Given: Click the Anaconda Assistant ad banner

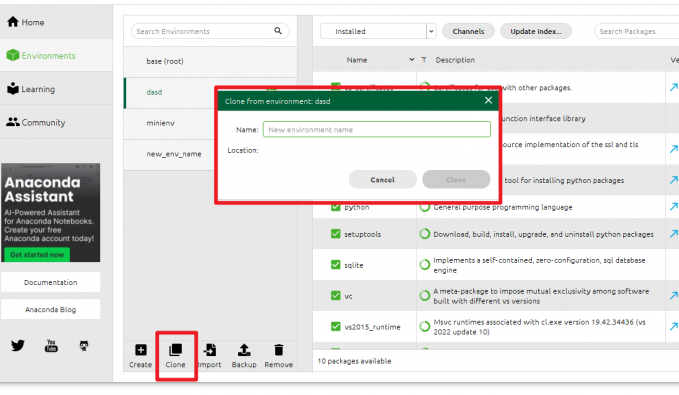Looking at the screenshot, I should (50, 212).
